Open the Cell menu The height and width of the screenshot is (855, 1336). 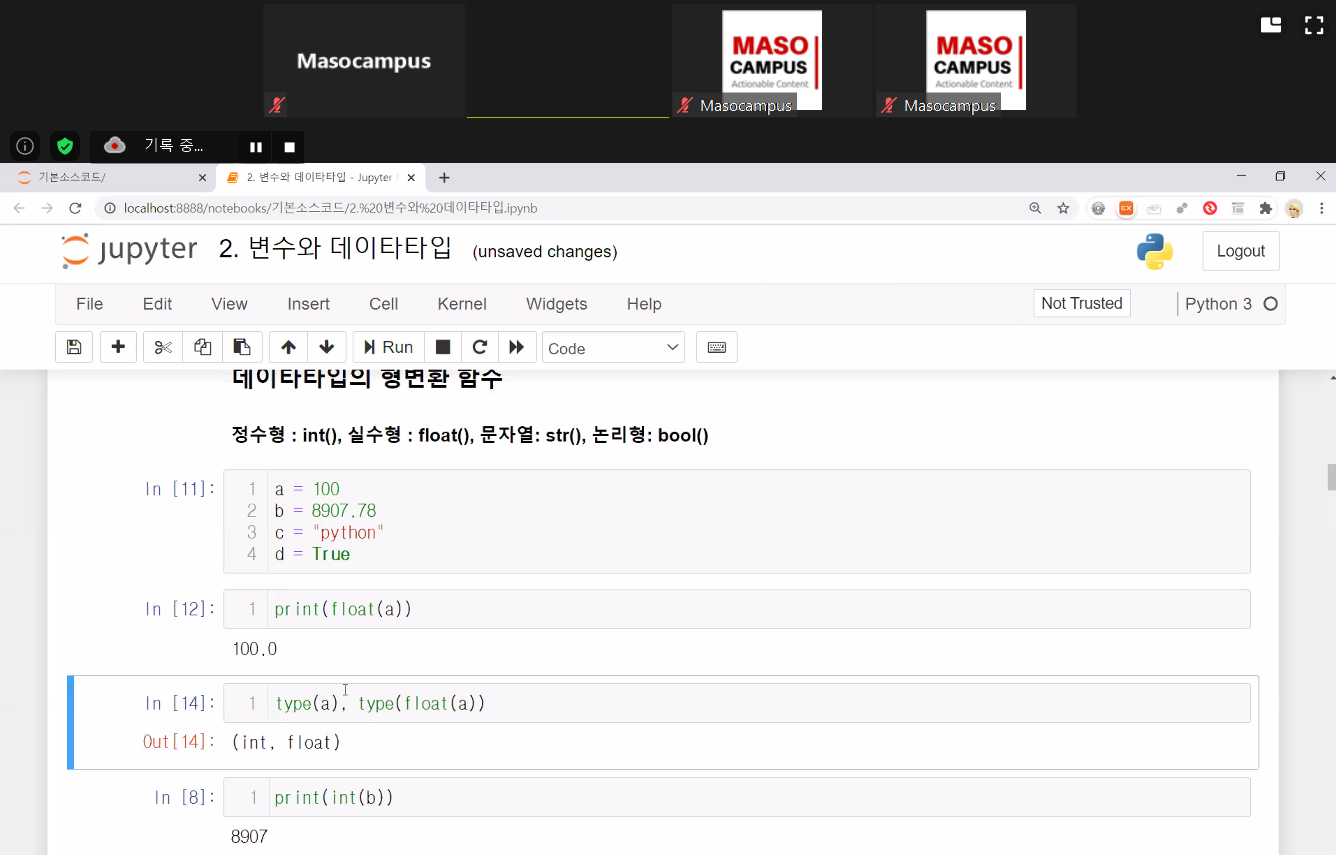click(x=383, y=304)
